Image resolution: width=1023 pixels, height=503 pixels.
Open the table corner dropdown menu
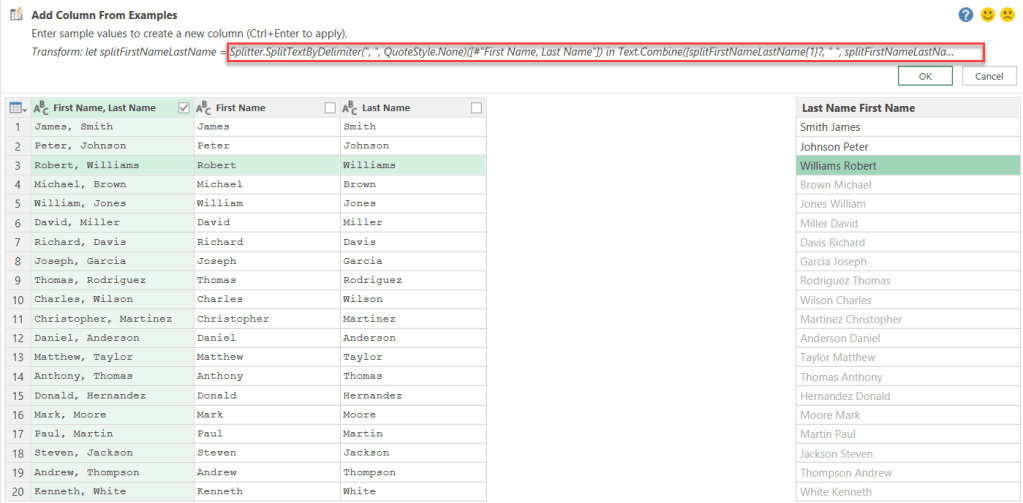tap(17, 108)
